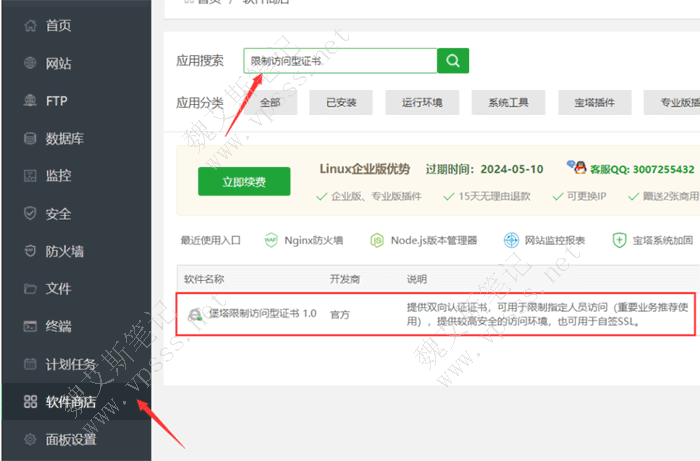Click the calendar icon beside 计划任务
Viewport: 700px width, 461px height.
(30, 364)
